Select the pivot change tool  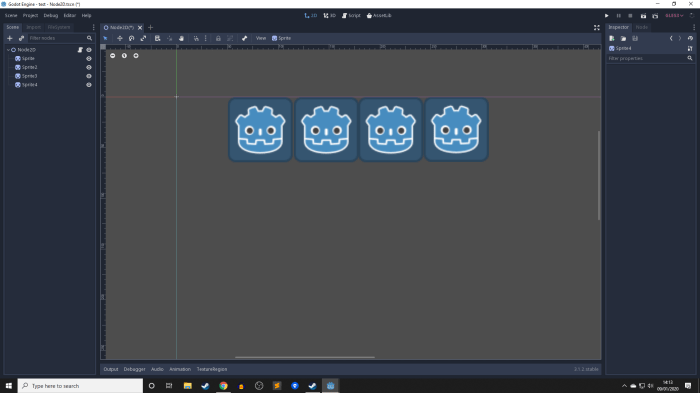pyautogui.click(x=169, y=38)
